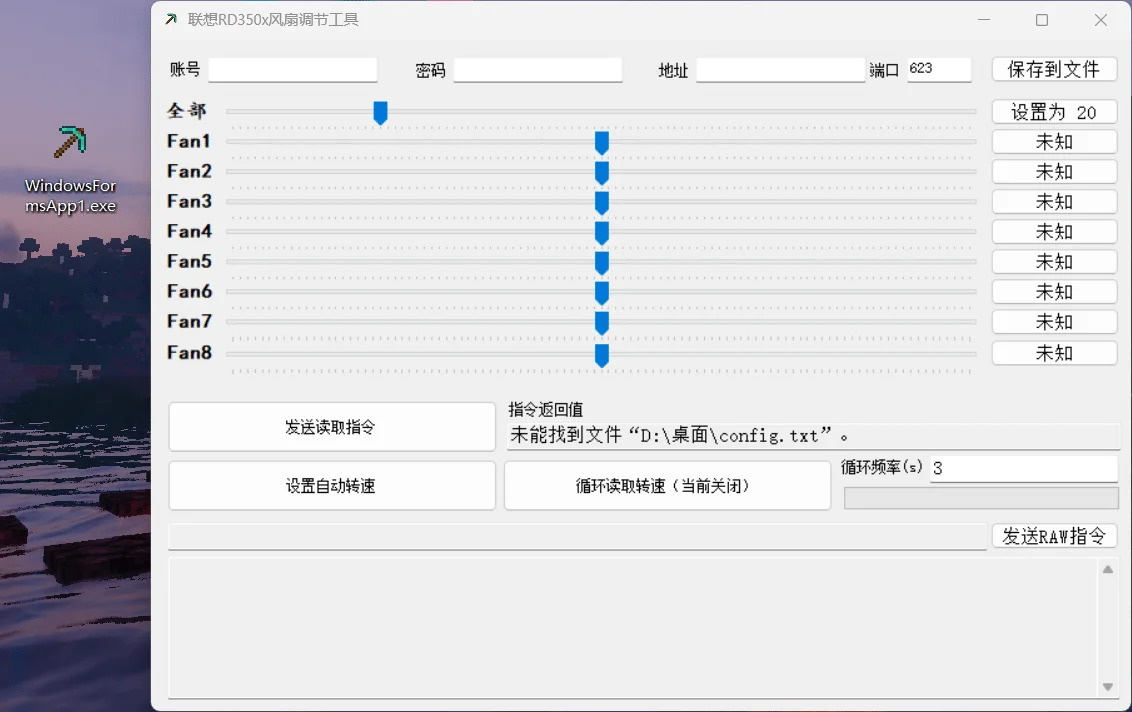Viewport: 1132px width, 712px height.
Task: Click the 端口 port field showing 623
Action: (938, 69)
